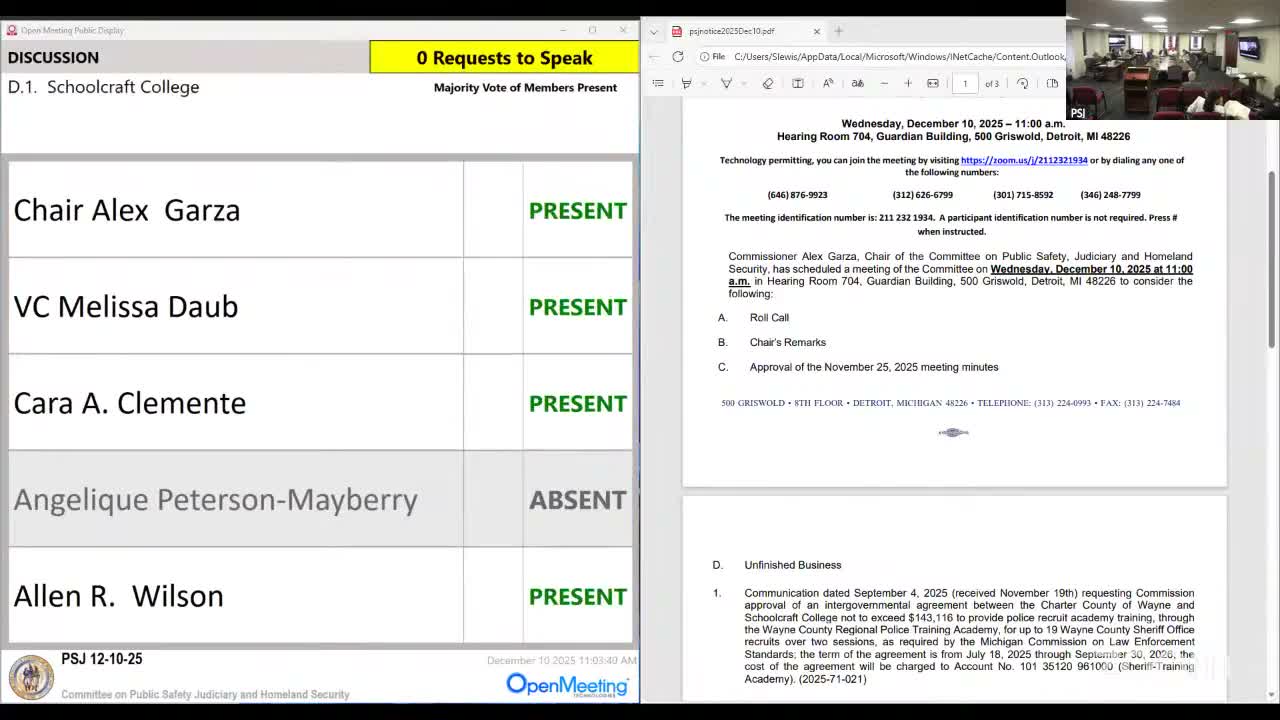This screenshot has width=1280, height=720.
Task: Open the Highlight color dropdown arrow
Action: pyautogui.click(x=704, y=83)
